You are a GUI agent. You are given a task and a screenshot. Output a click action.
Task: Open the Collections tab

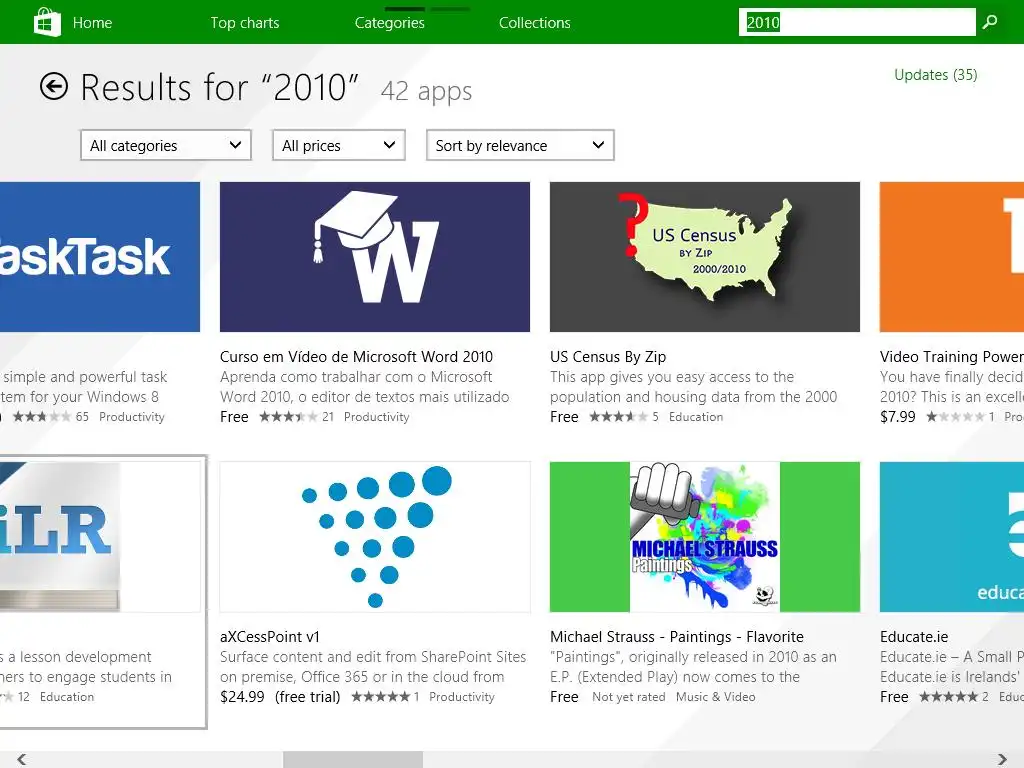coord(534,23)
